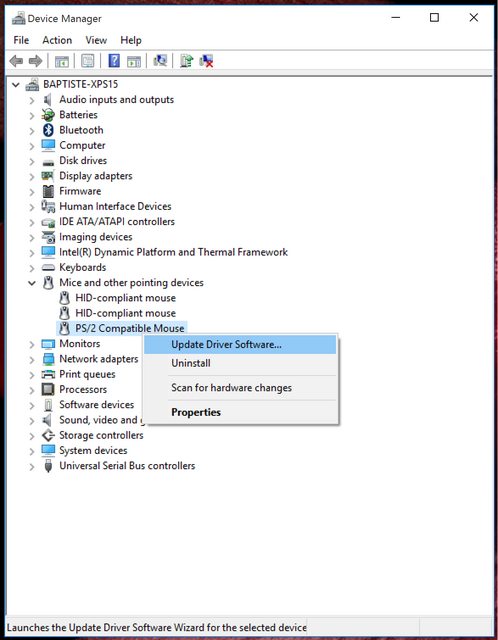The height and width of the screenshot is (640, 498).
Task: Click the Firmware chip icon
Action: (x=48, y=191)
